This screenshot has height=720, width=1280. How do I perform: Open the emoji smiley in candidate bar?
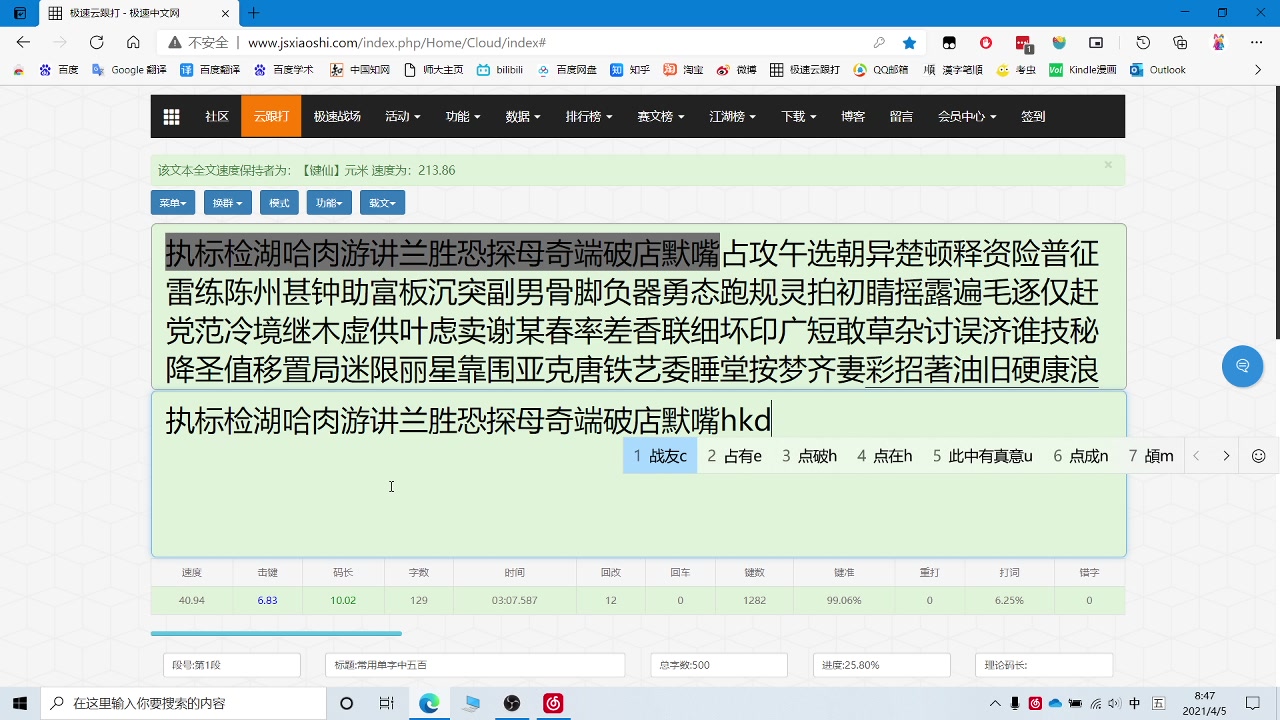coord(1258,456)
